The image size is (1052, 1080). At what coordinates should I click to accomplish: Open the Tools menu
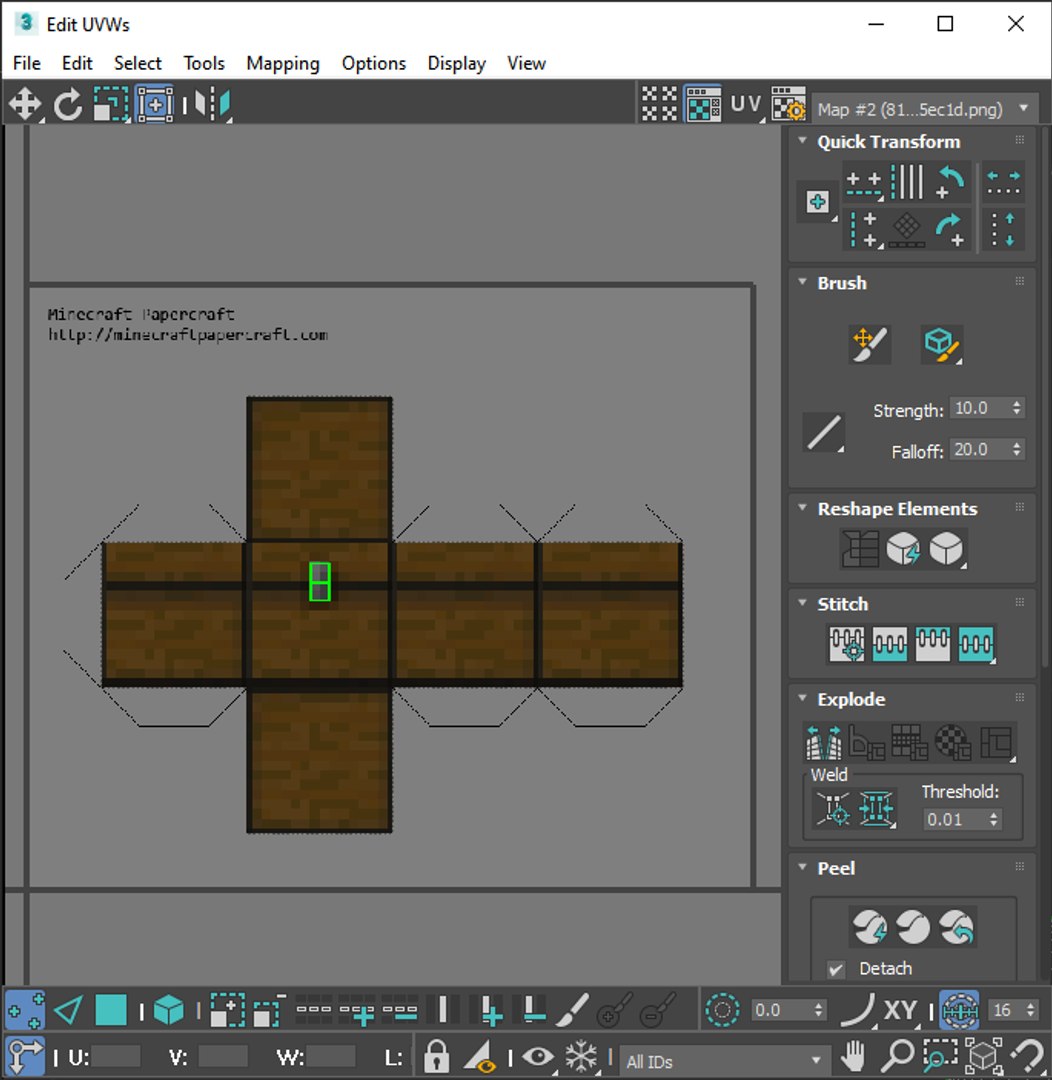204,63
